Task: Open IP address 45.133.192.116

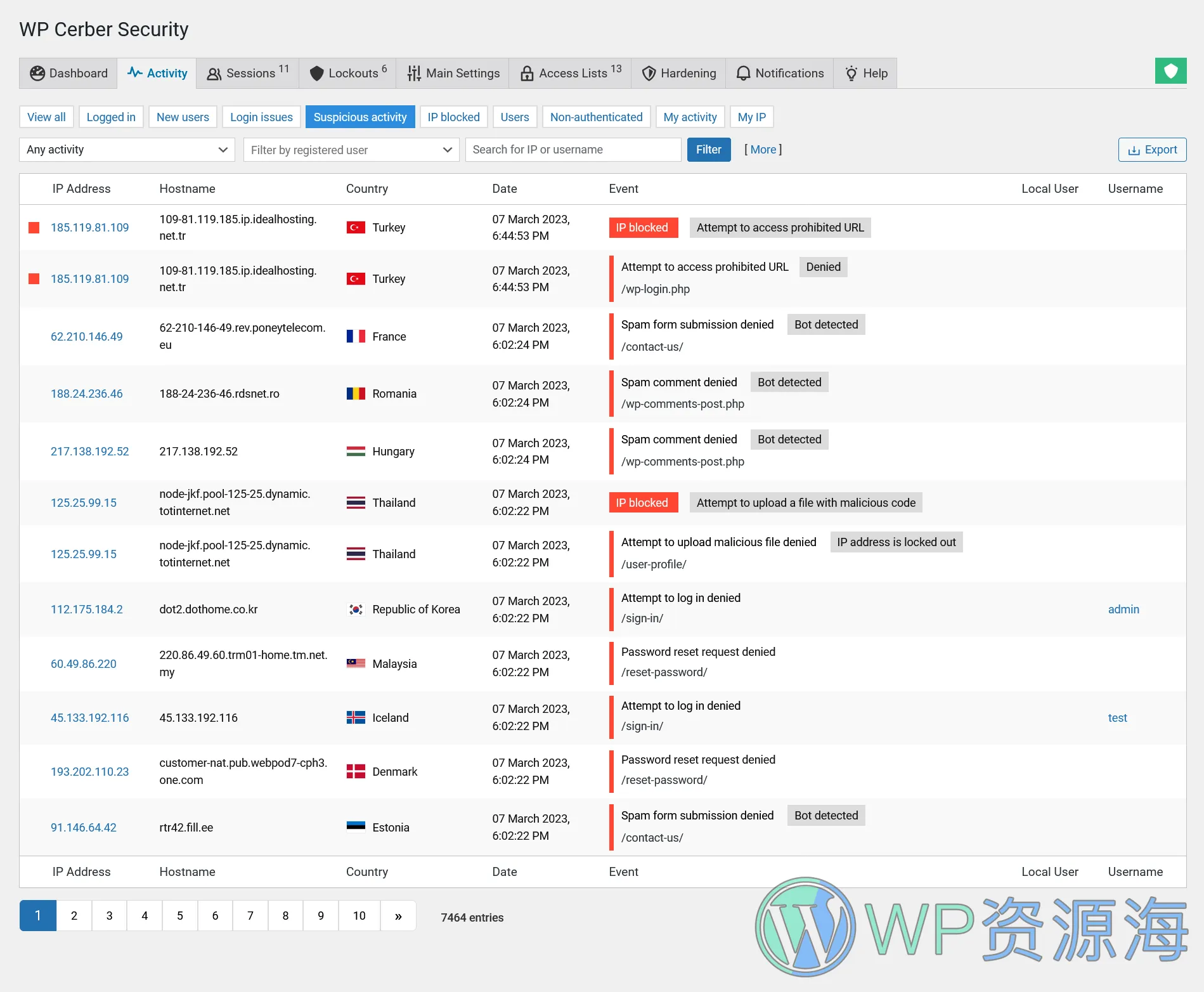Action: [89, 717]
